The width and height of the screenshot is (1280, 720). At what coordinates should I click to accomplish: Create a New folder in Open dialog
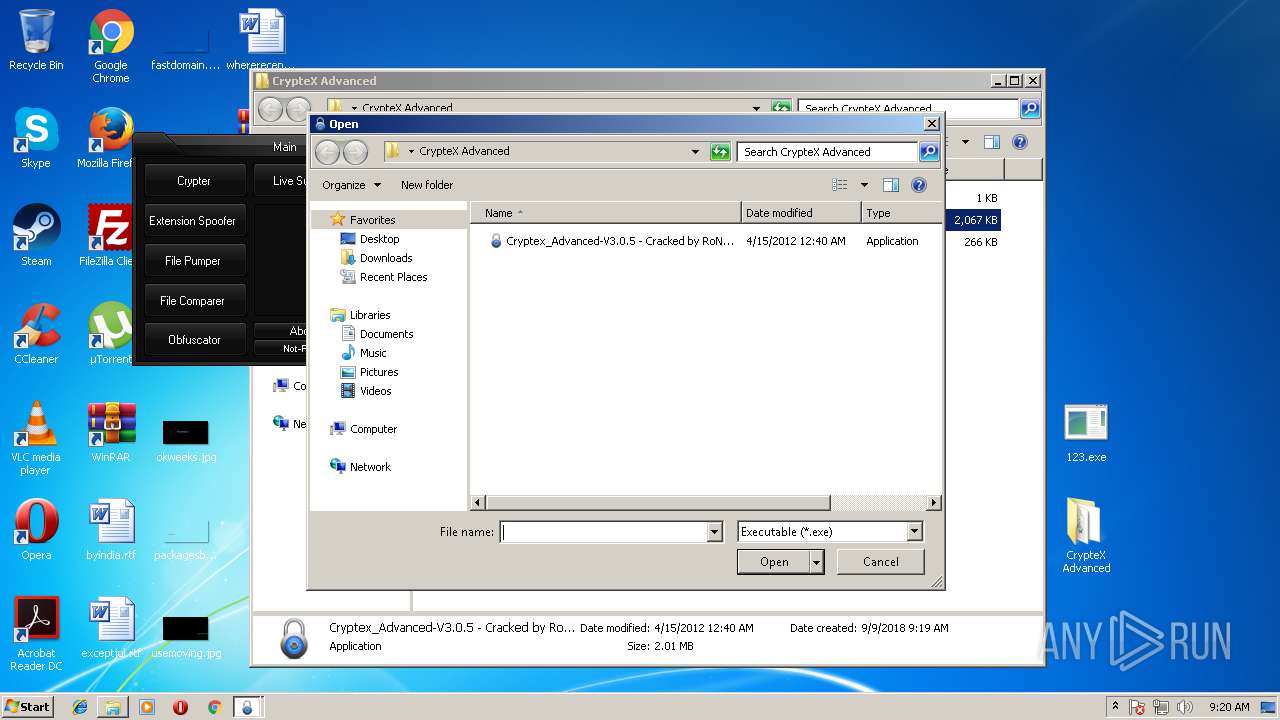[427, 185]
